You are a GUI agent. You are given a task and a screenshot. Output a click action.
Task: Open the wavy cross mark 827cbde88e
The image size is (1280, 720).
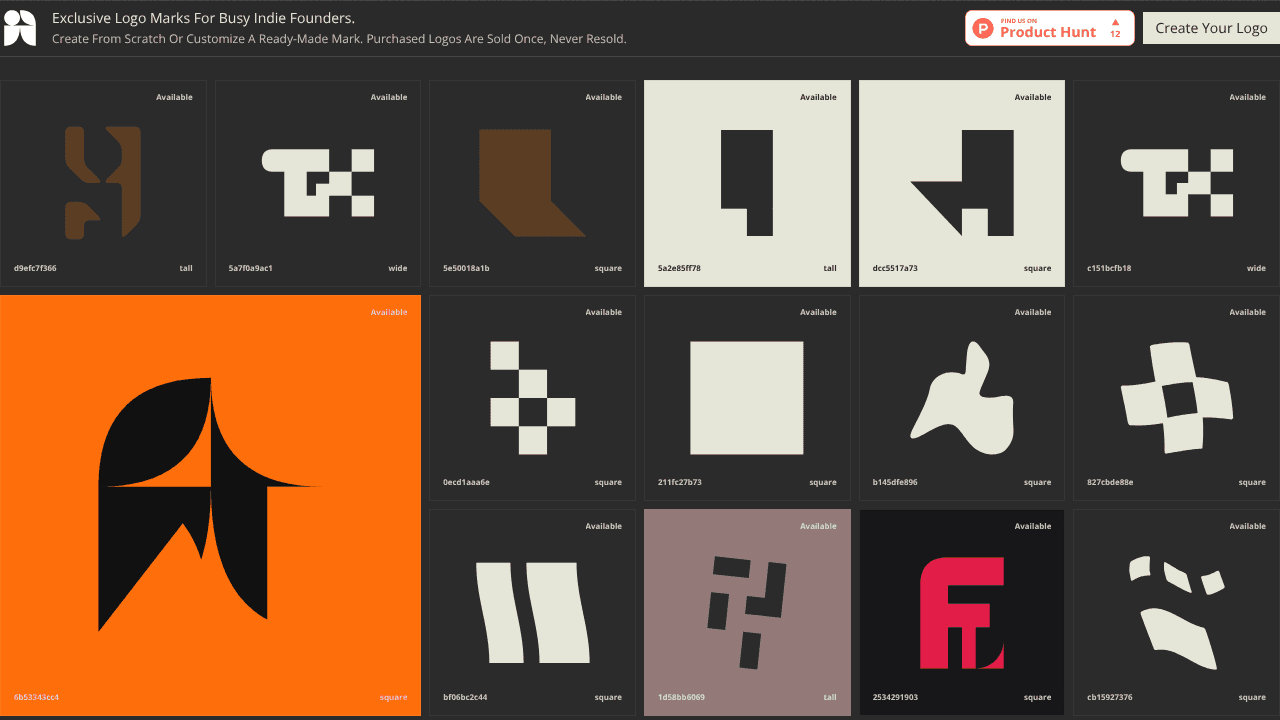(x=1177, y=398)
